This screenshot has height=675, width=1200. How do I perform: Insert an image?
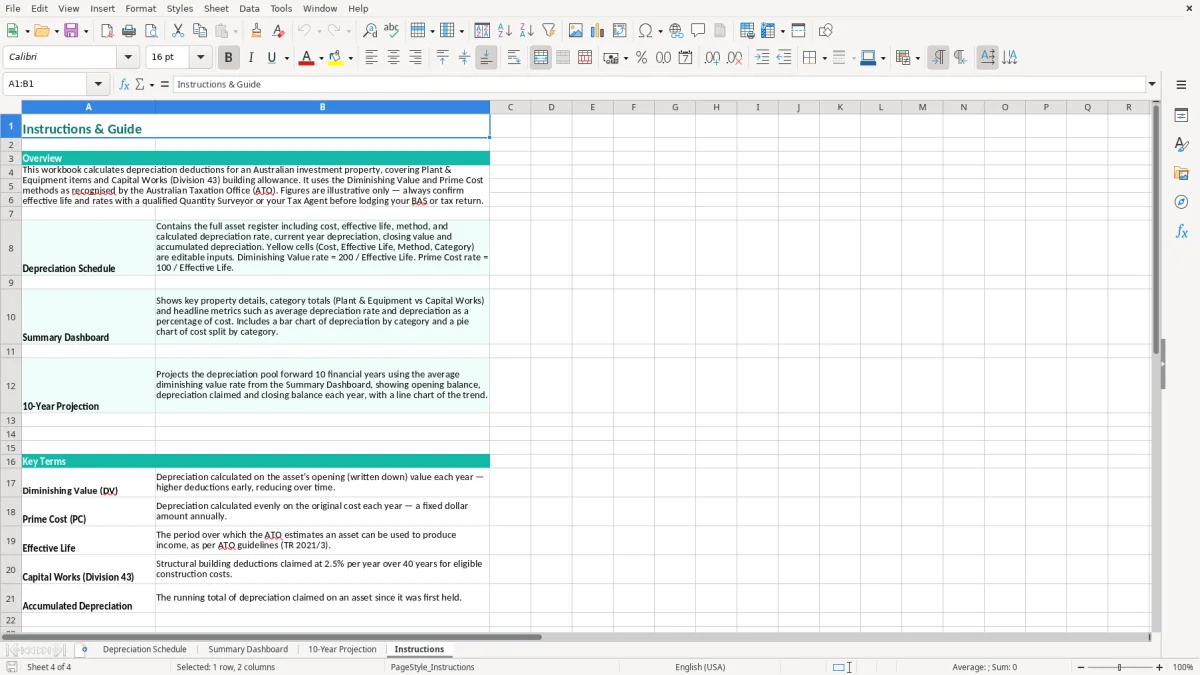pos(576,31)
